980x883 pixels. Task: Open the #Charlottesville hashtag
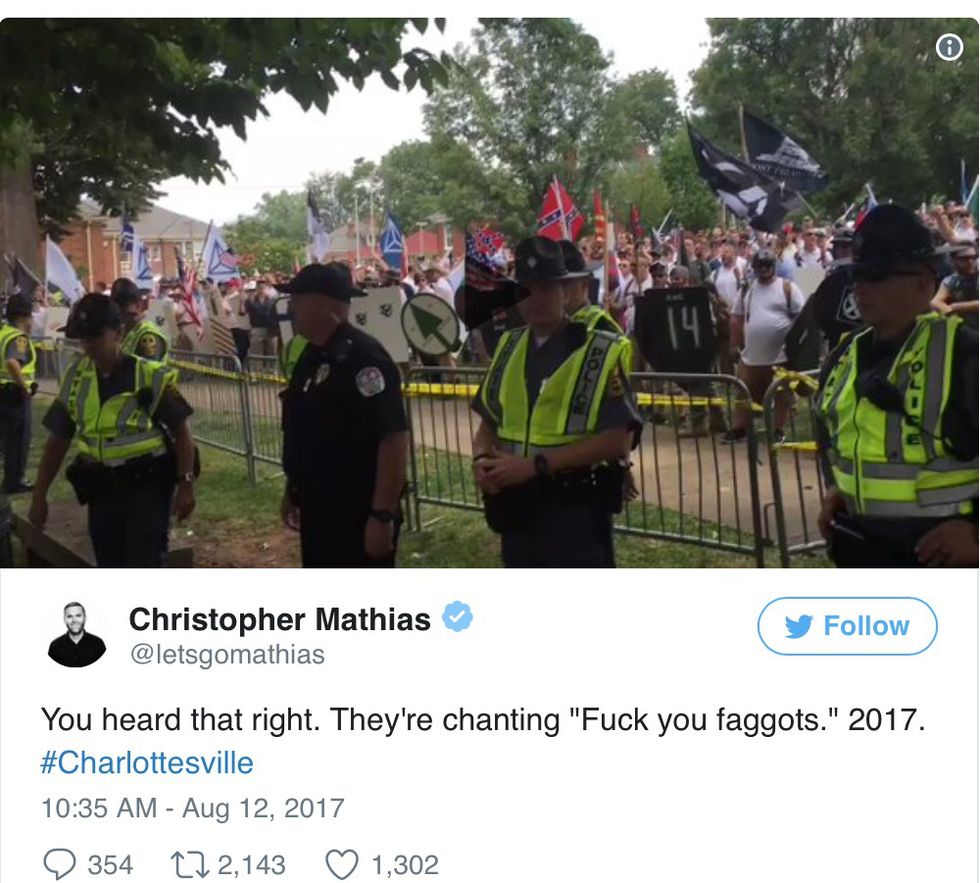coord(147,763)
